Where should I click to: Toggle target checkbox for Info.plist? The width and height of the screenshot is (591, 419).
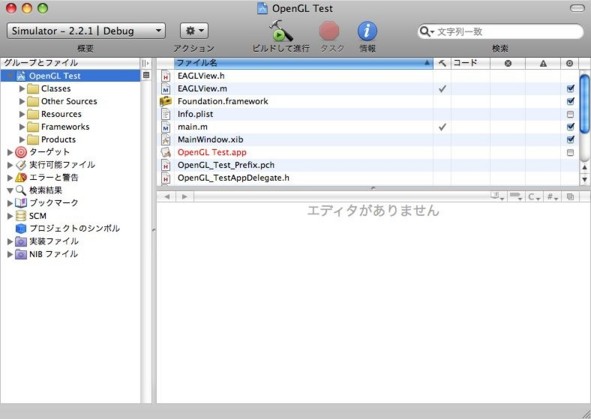570,114
